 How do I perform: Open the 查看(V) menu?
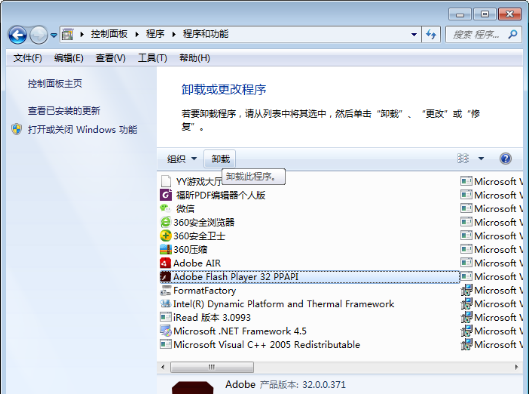(x=110, y=58)
